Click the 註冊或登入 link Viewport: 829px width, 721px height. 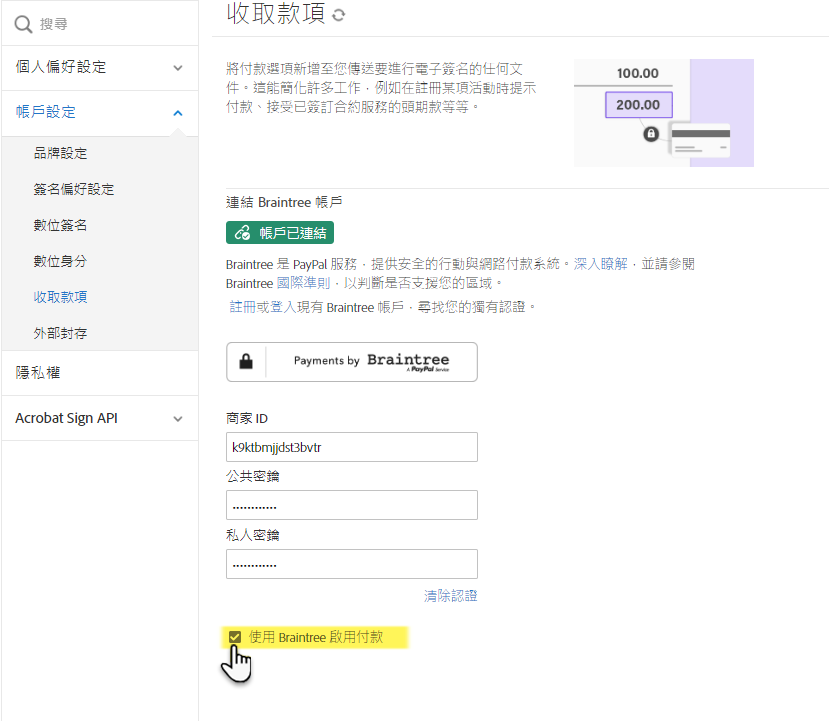pyautogui.click(x=263, y=307)
